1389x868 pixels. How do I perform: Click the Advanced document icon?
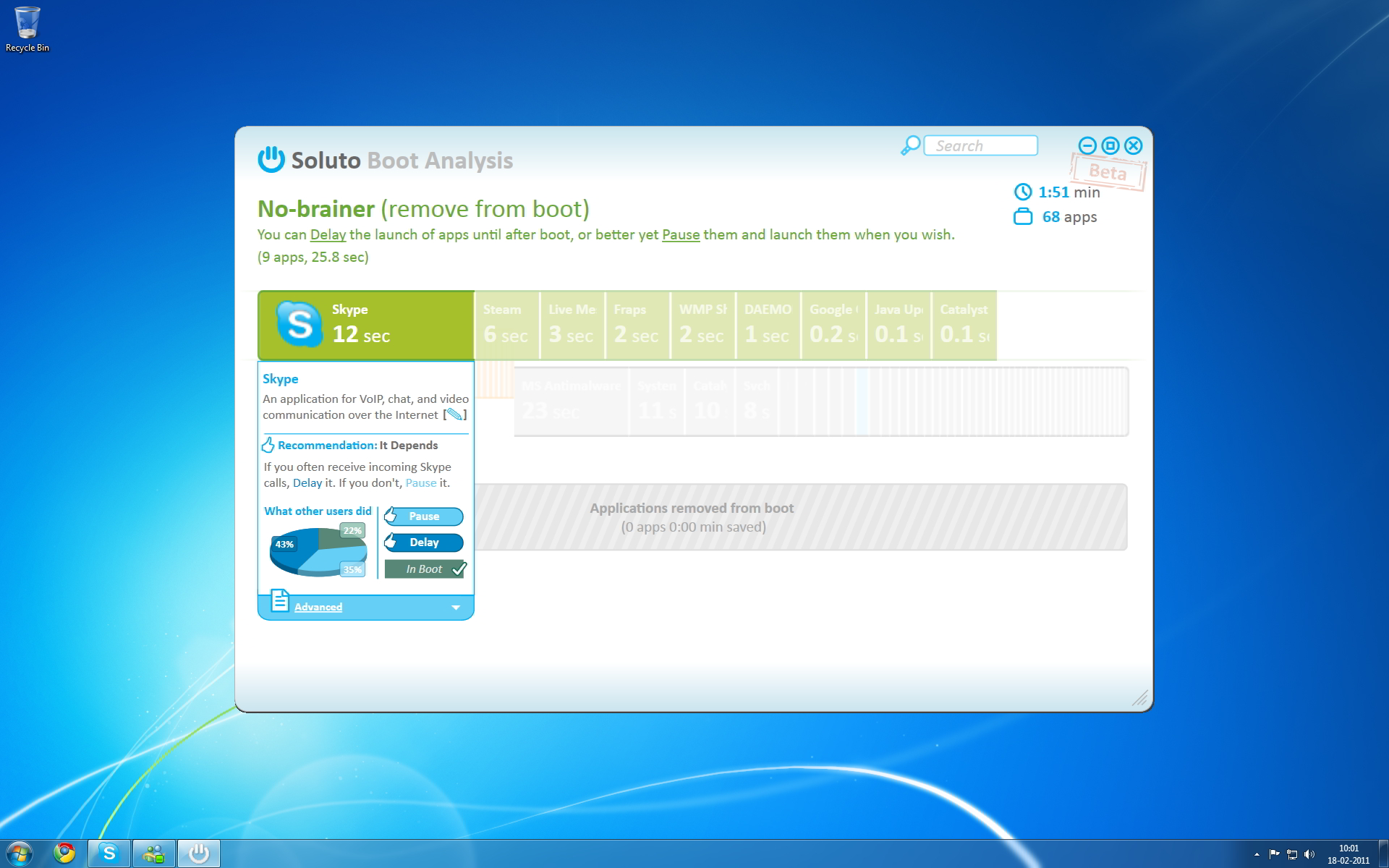click(280, 601)
